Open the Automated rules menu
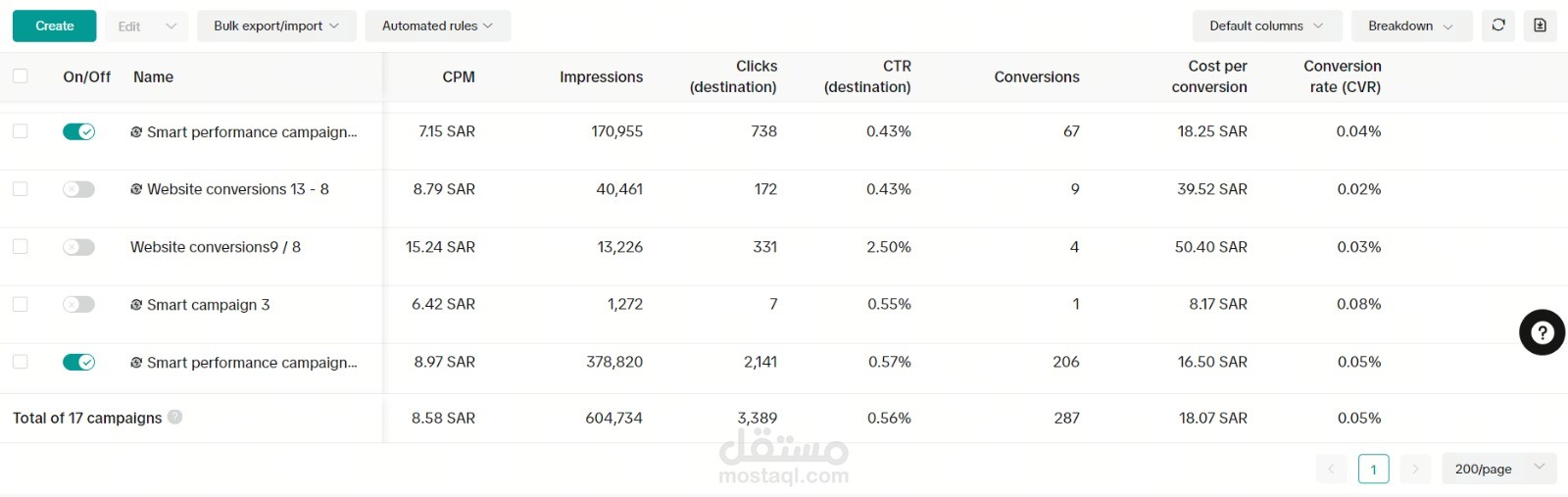Viewport: 1568px width, 497px height. [x=437, y=25]
